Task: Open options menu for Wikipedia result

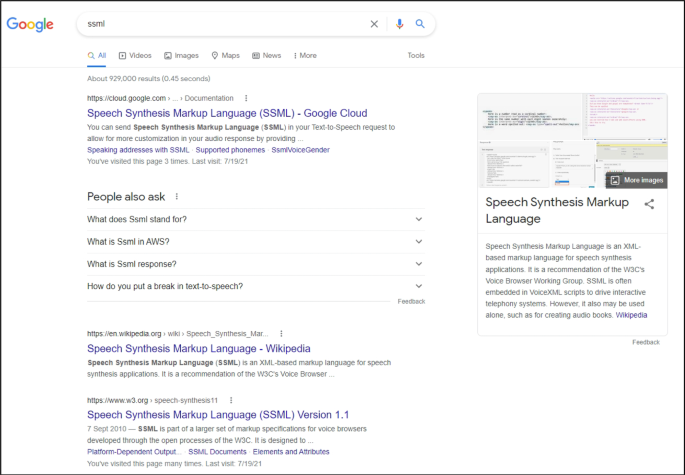Action: pos(281,333)
